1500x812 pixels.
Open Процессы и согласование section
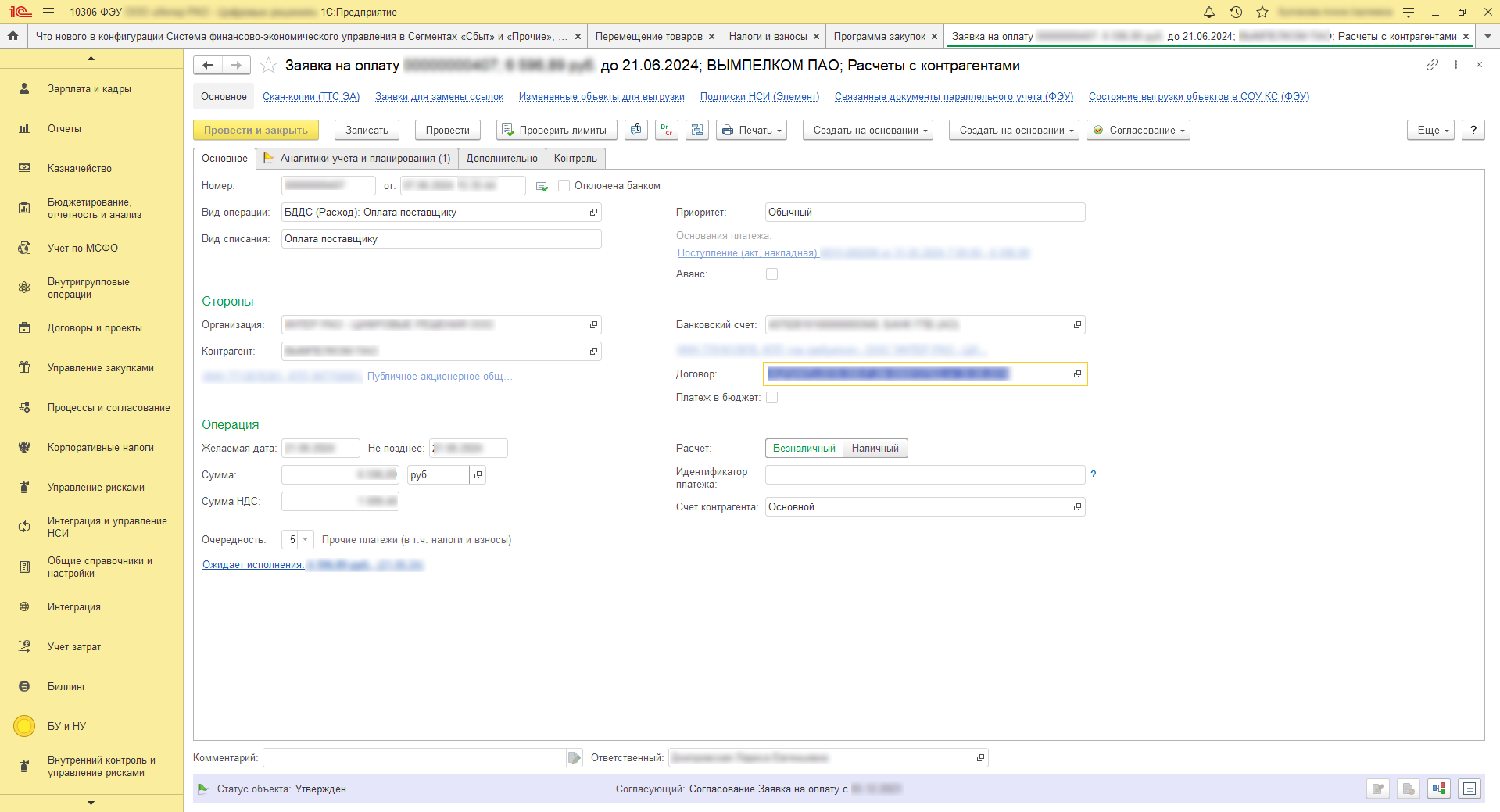pos(109,408)
